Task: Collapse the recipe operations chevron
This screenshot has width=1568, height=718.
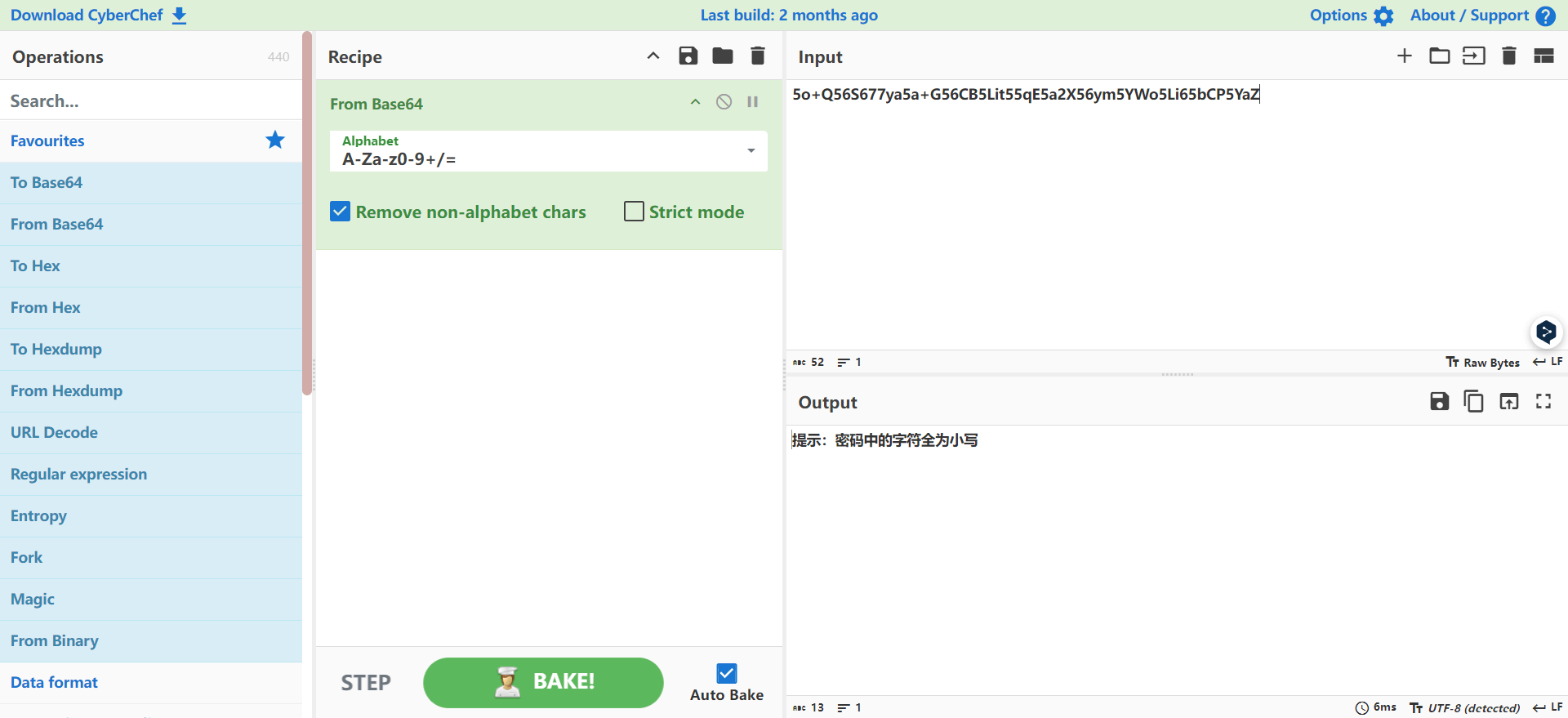Action: tap(653, 56)
